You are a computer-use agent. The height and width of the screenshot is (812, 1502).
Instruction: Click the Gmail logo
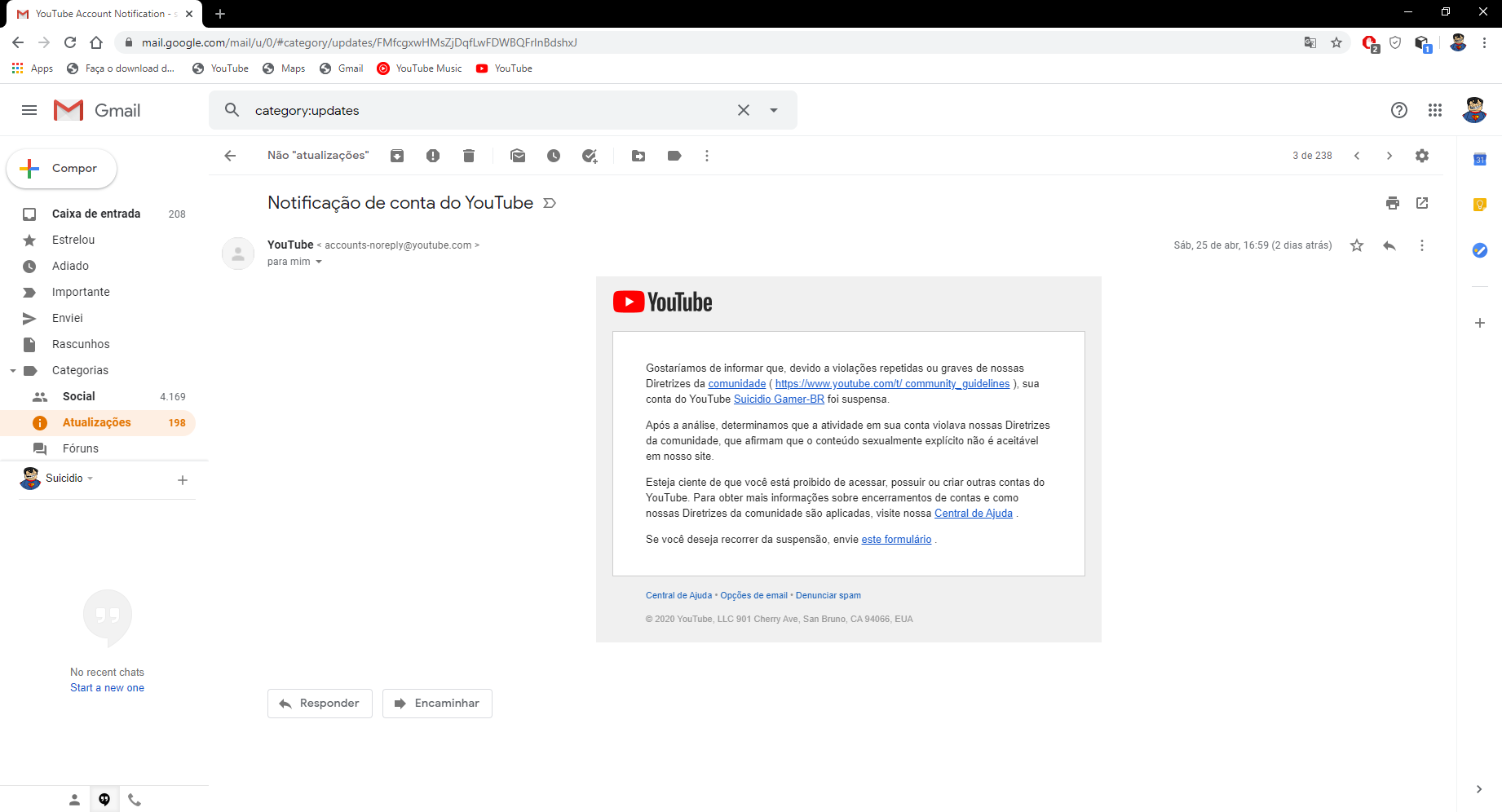(x=97, y=110)
